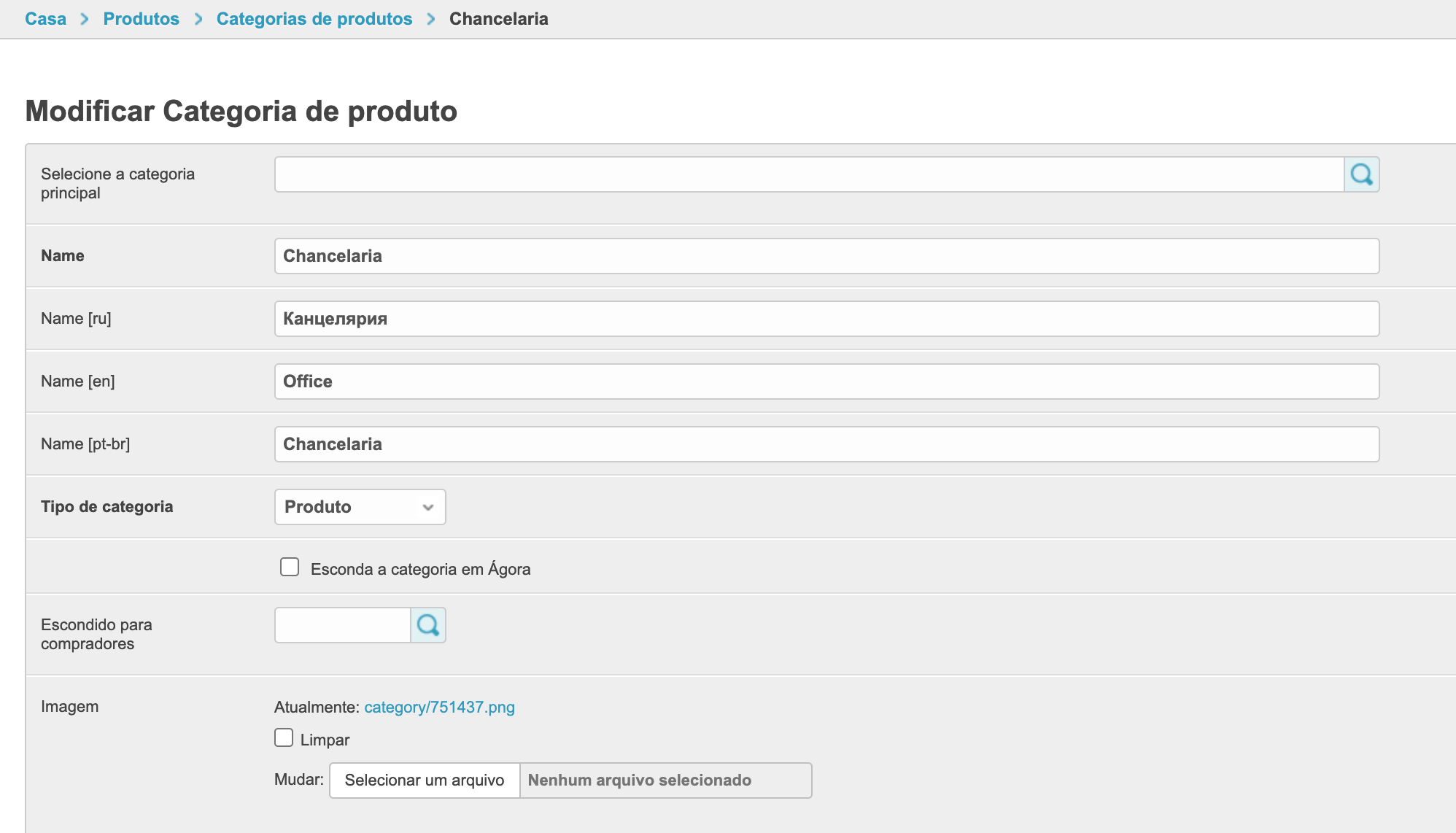Click the Name field containing Chancelaria
Screen dimensions: 1456x833
(x=826, y=256)
